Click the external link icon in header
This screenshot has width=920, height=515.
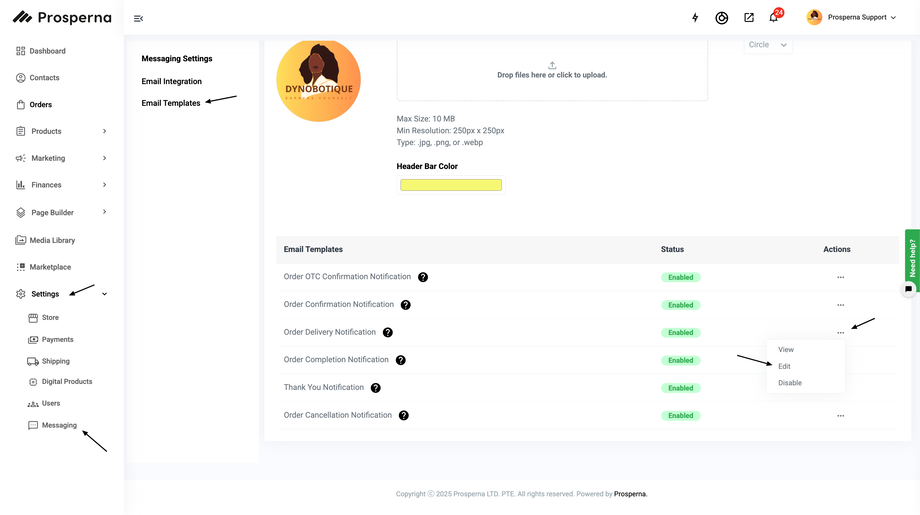click(748, 18)
